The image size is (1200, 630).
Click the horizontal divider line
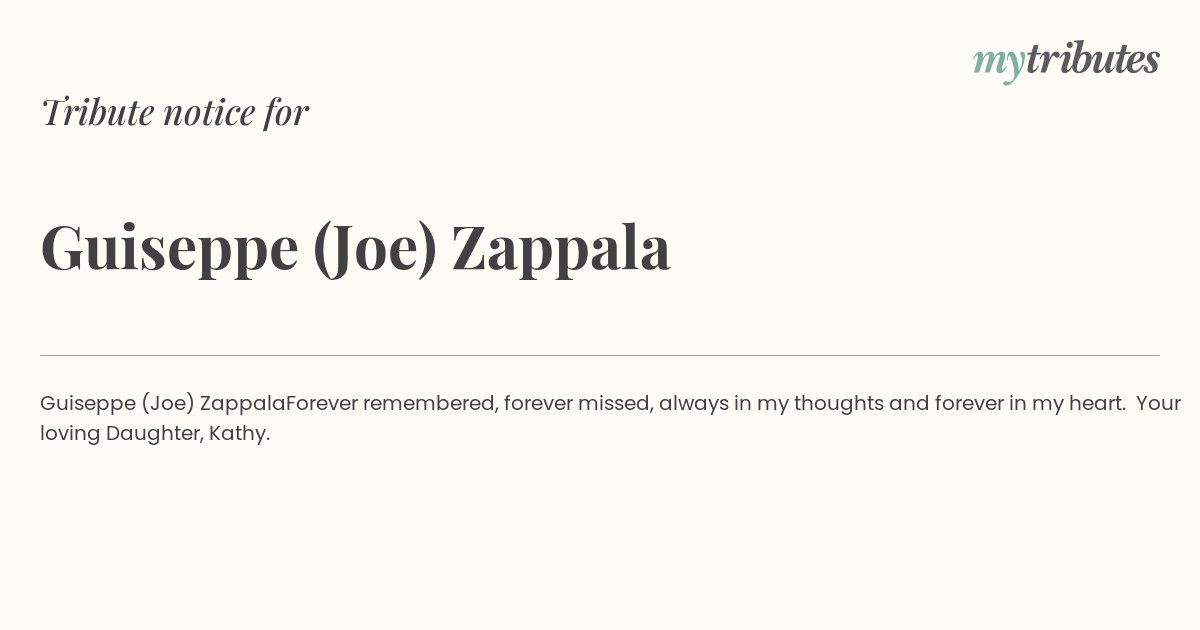(600, 355)
